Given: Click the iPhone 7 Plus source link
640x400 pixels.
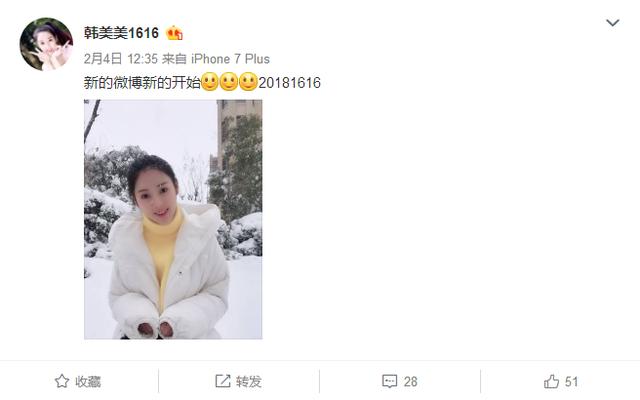Looking at the screenshot, I should (231, 59).
